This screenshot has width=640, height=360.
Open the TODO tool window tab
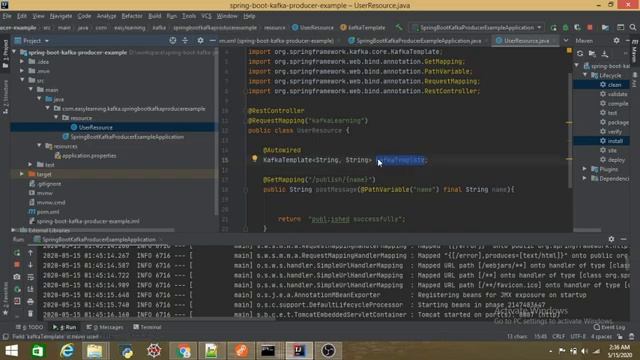[x=29, y=327]
